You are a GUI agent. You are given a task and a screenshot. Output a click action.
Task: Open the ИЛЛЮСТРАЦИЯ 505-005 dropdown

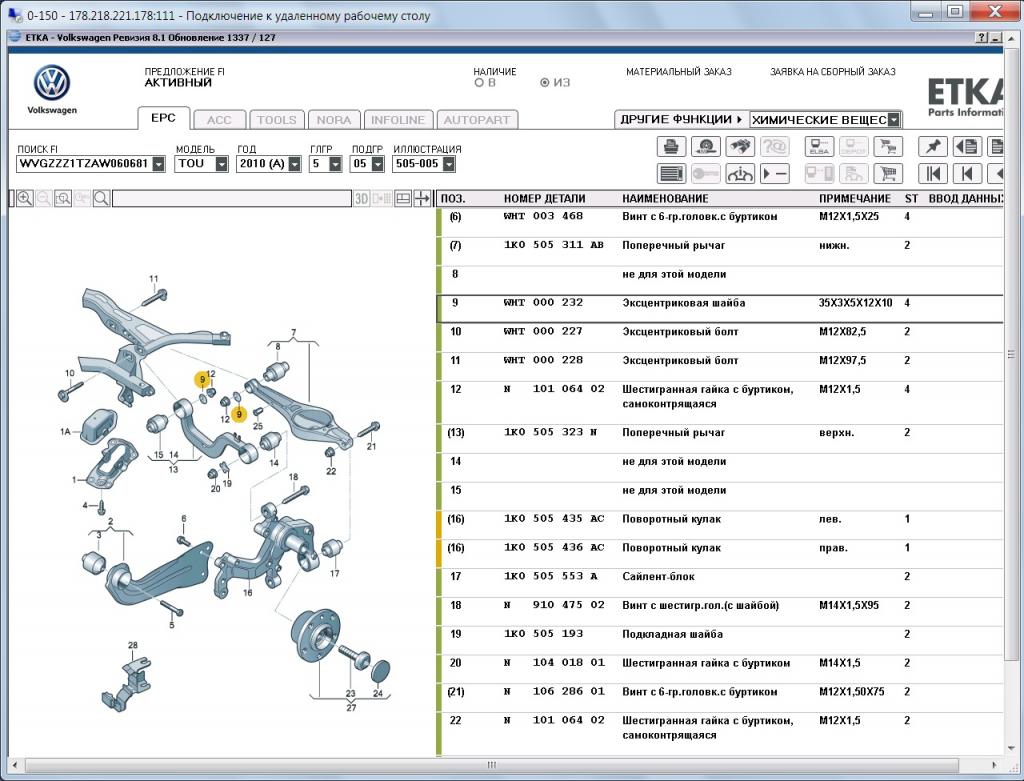click(x=449, y=164)
